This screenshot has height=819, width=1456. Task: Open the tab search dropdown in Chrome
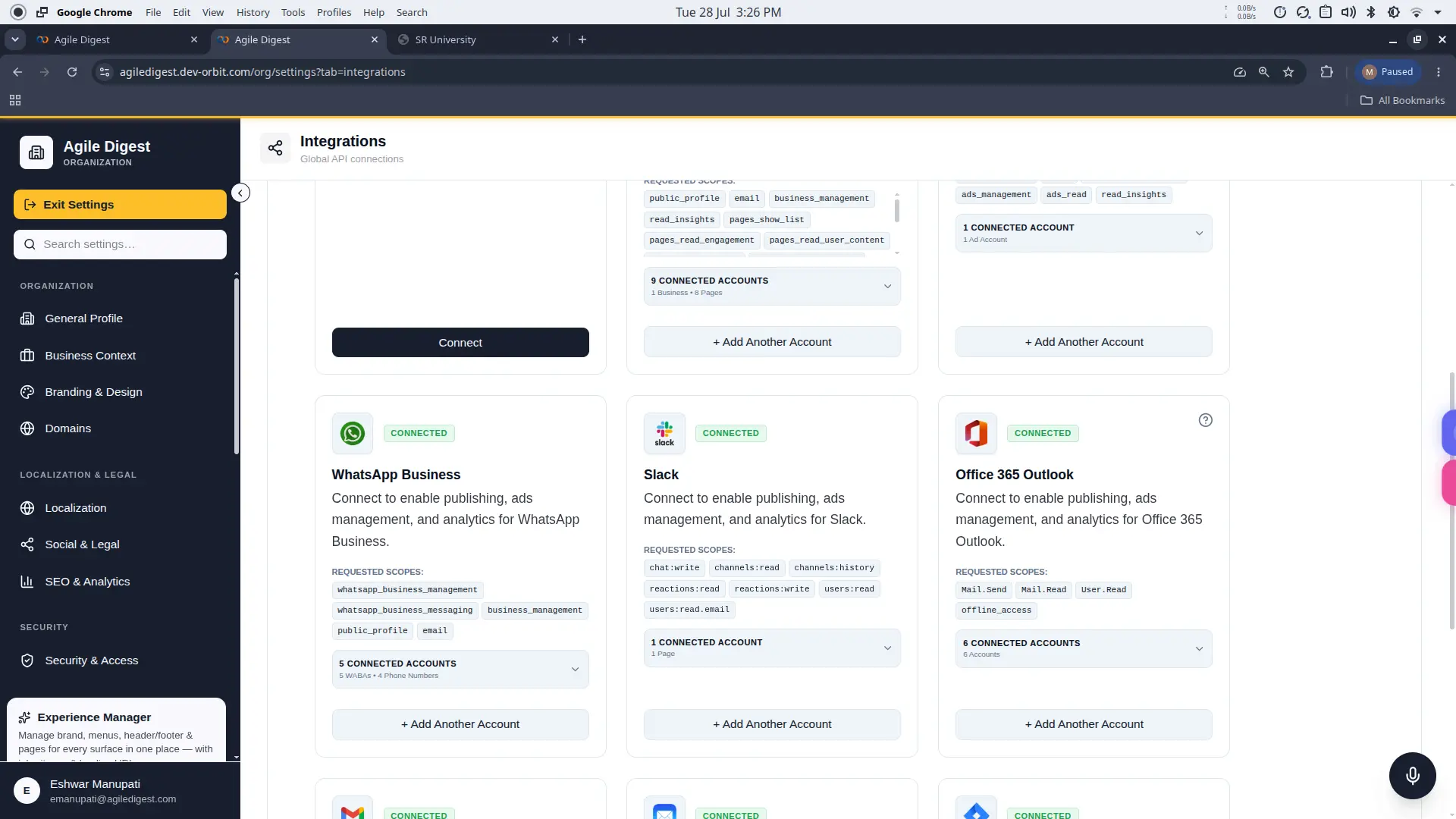coord(15,39)
